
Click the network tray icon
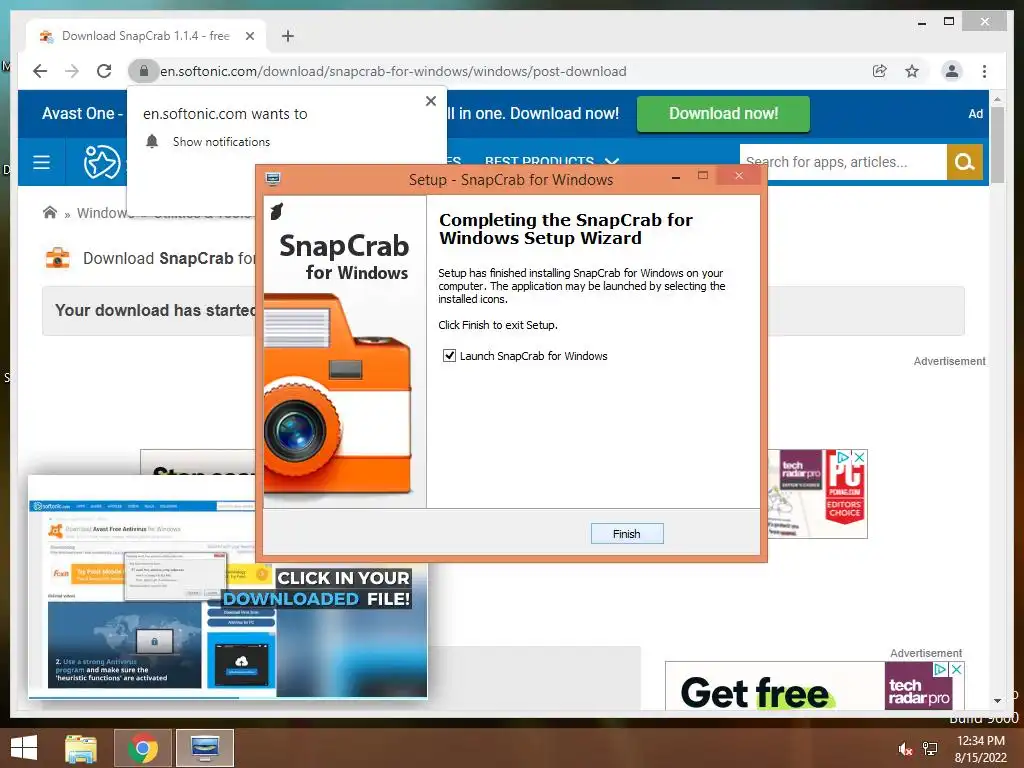[x=930, y=749]
